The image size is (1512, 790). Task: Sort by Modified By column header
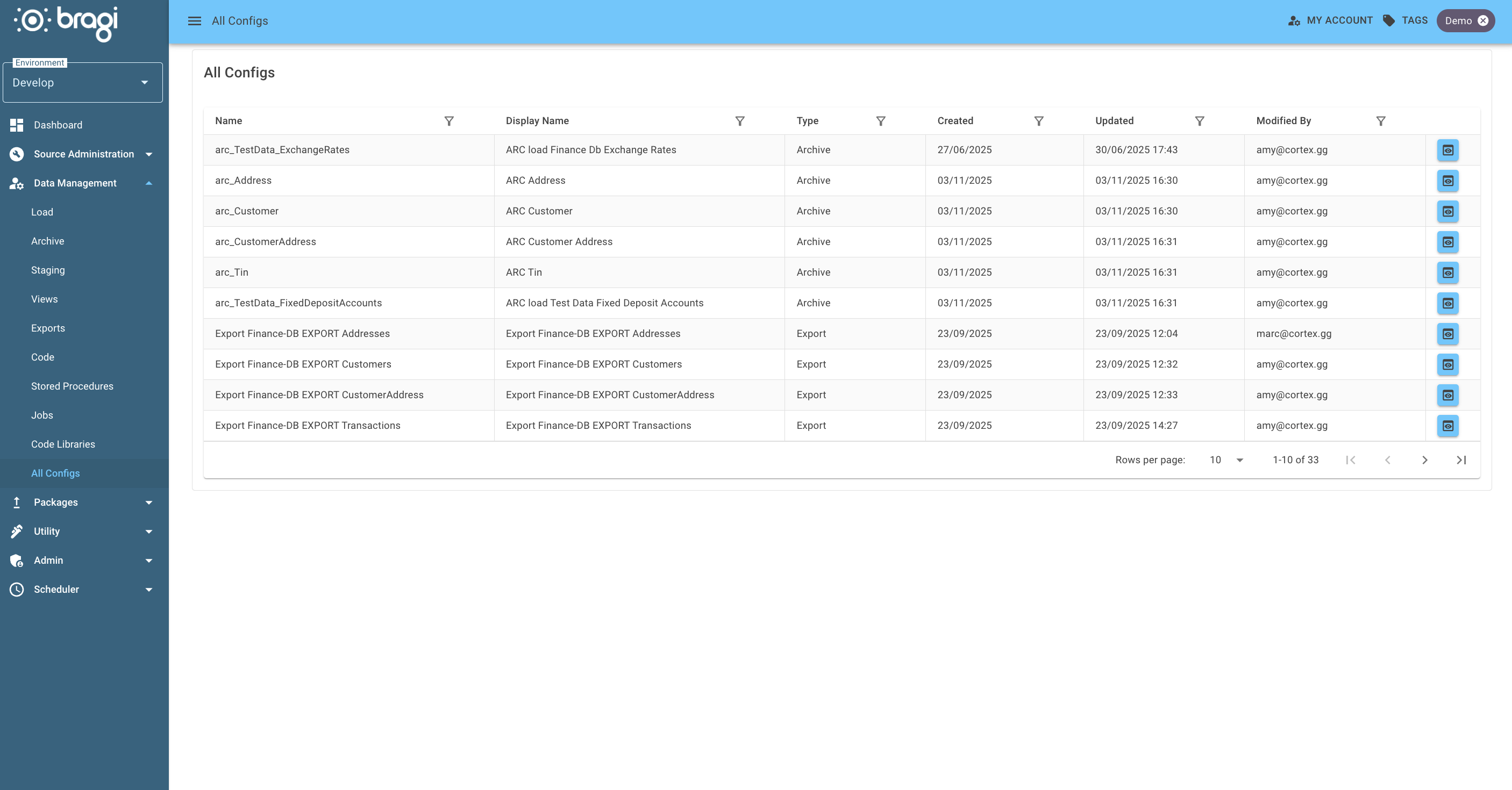[x=1283, y=121]
